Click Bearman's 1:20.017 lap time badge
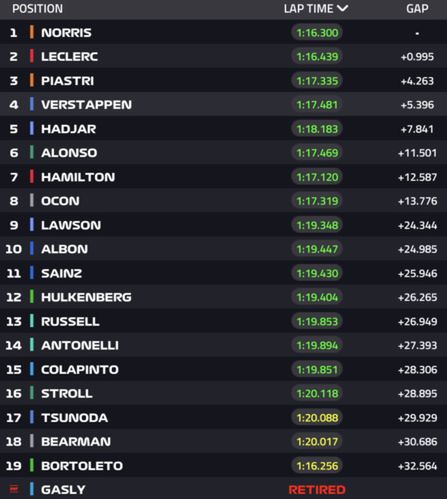The width and height of the screenshot is (447, 499). tap(317, 442)
